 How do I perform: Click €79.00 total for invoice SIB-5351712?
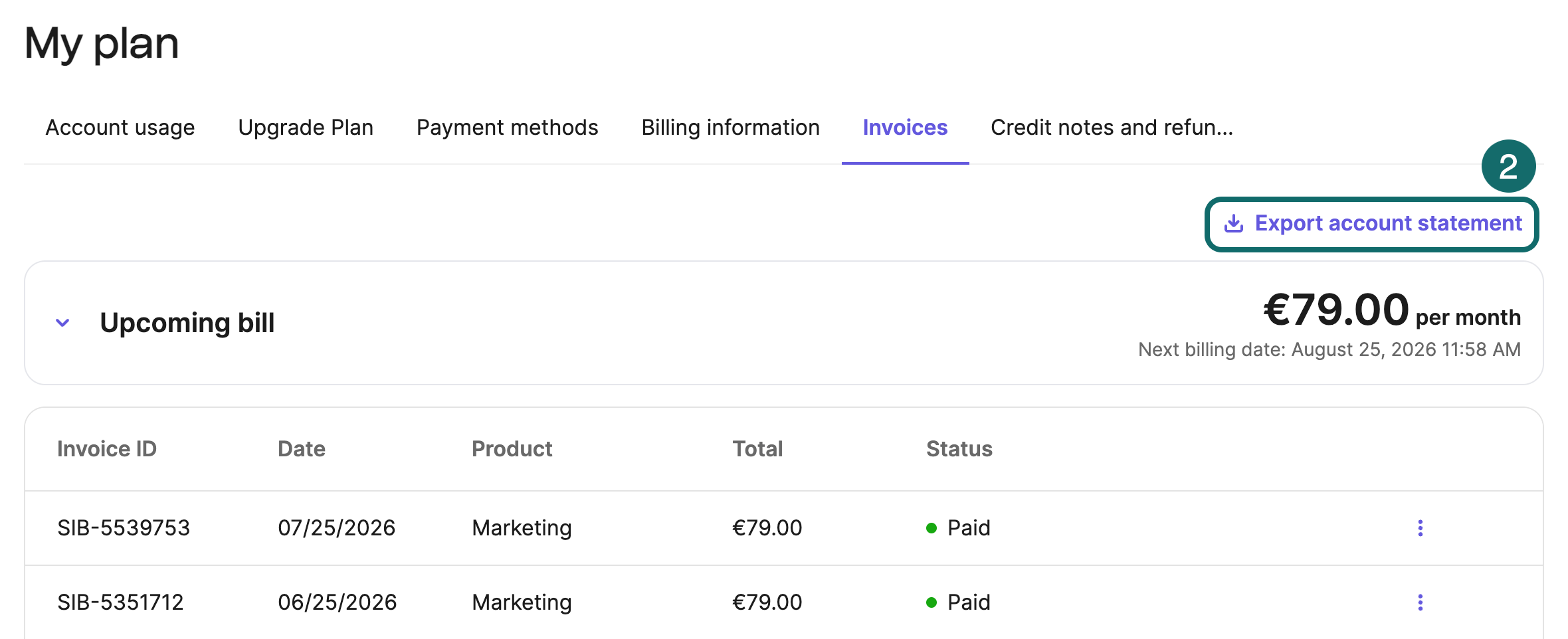767,602
